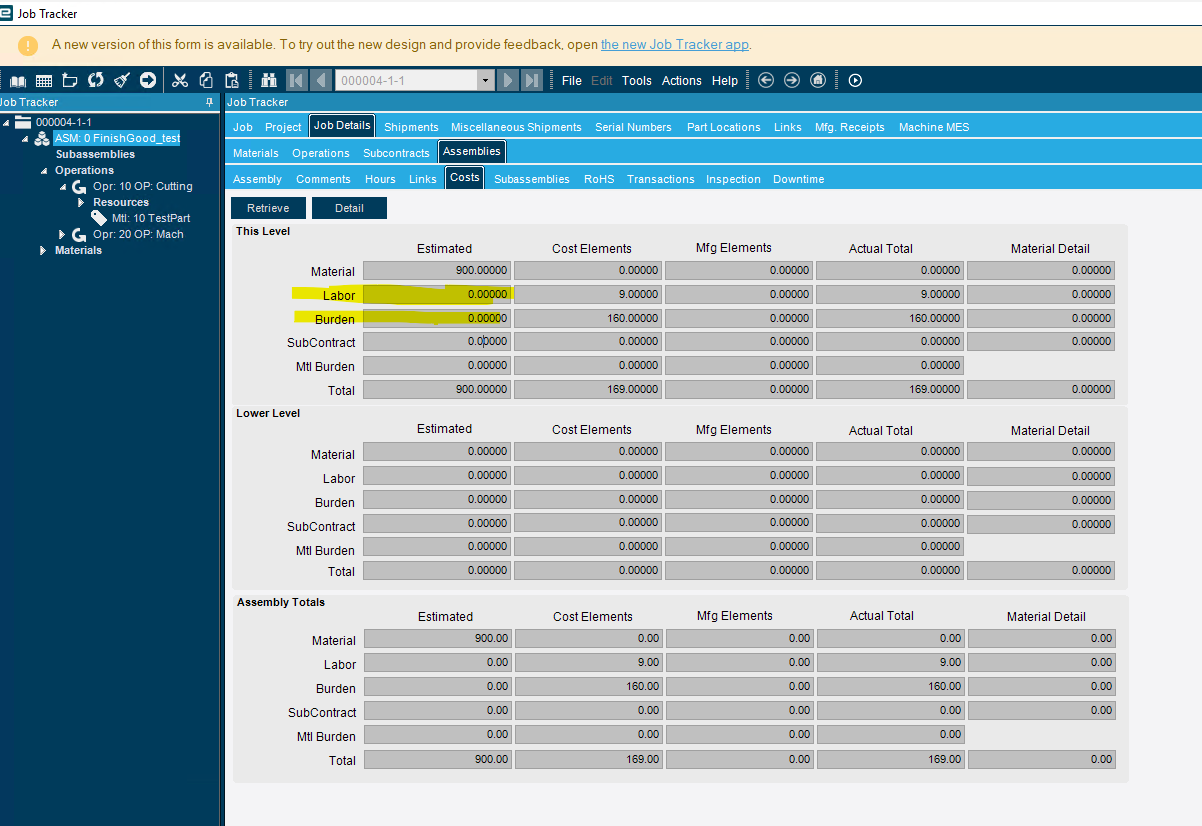This screenshot has width=1202, height=826.
Task: Click the Cut (scissors) toolbar icon
Action: pyautogui.click(x=180, y=80)
